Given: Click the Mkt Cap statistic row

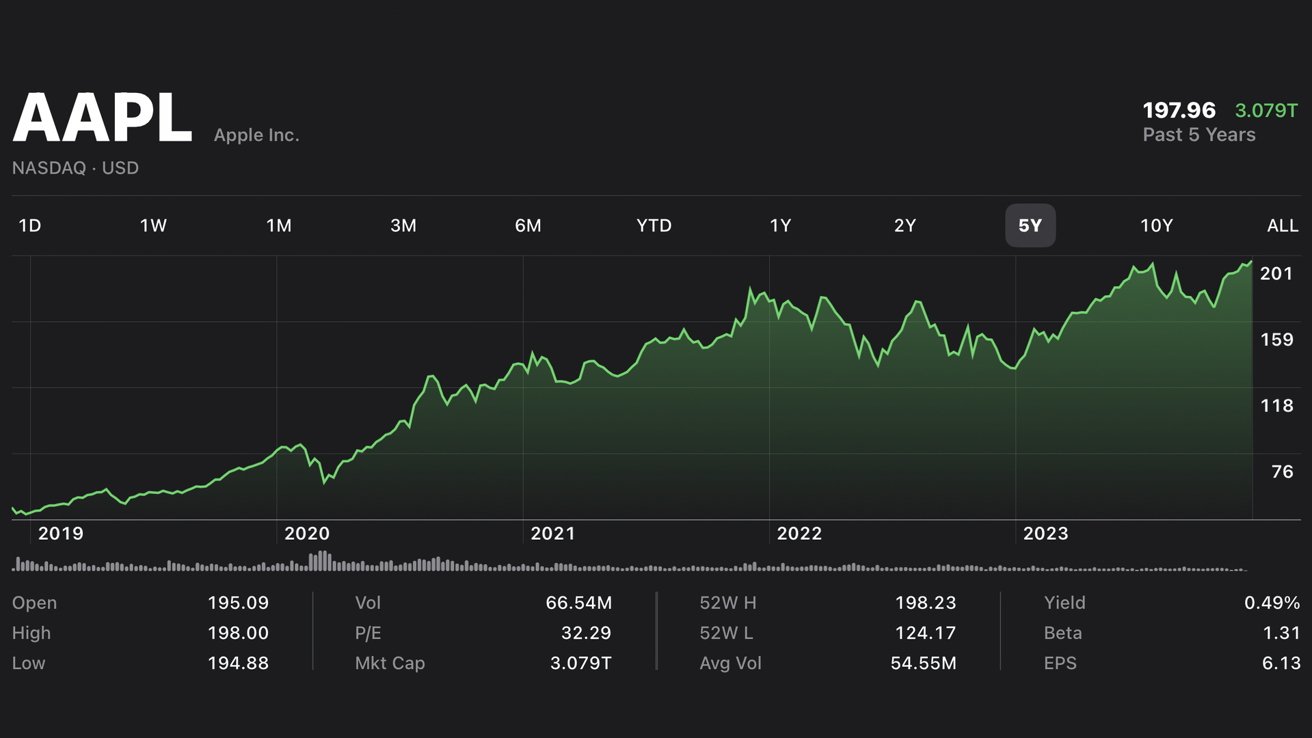Looking at the screenshot, I should [483, 663].
